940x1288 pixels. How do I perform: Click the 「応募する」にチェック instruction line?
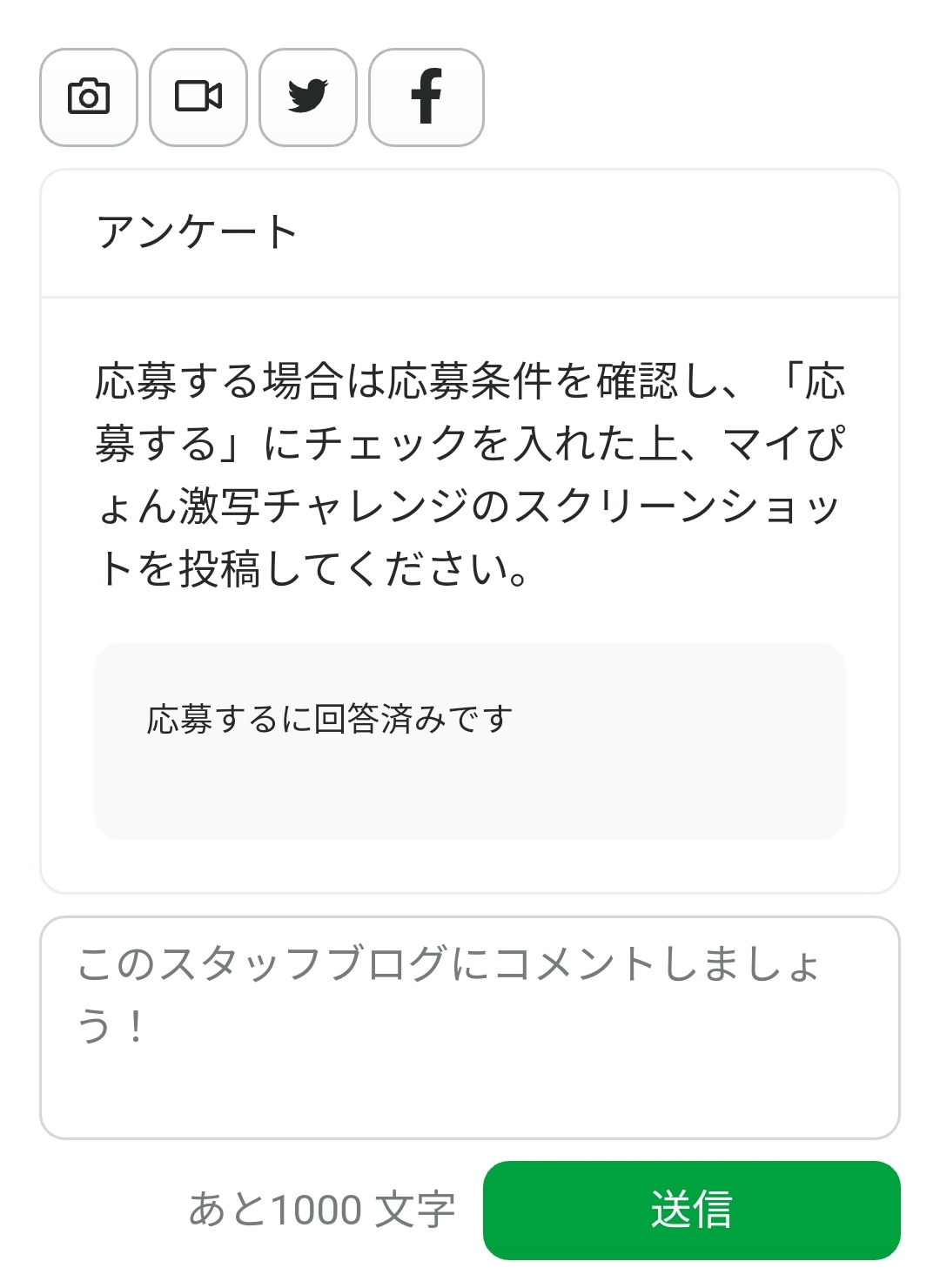pyautogui.click(x=470, y=443)
